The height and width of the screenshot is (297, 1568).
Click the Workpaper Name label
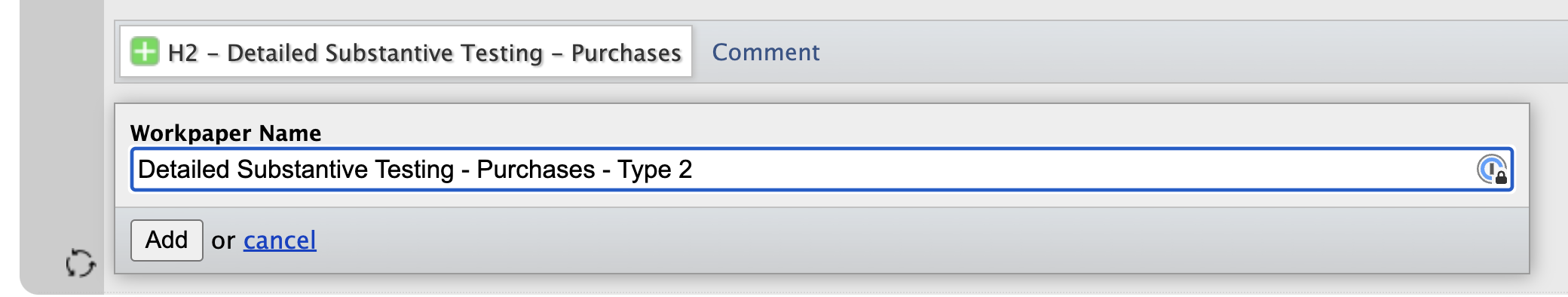click(x=225, y=133)
